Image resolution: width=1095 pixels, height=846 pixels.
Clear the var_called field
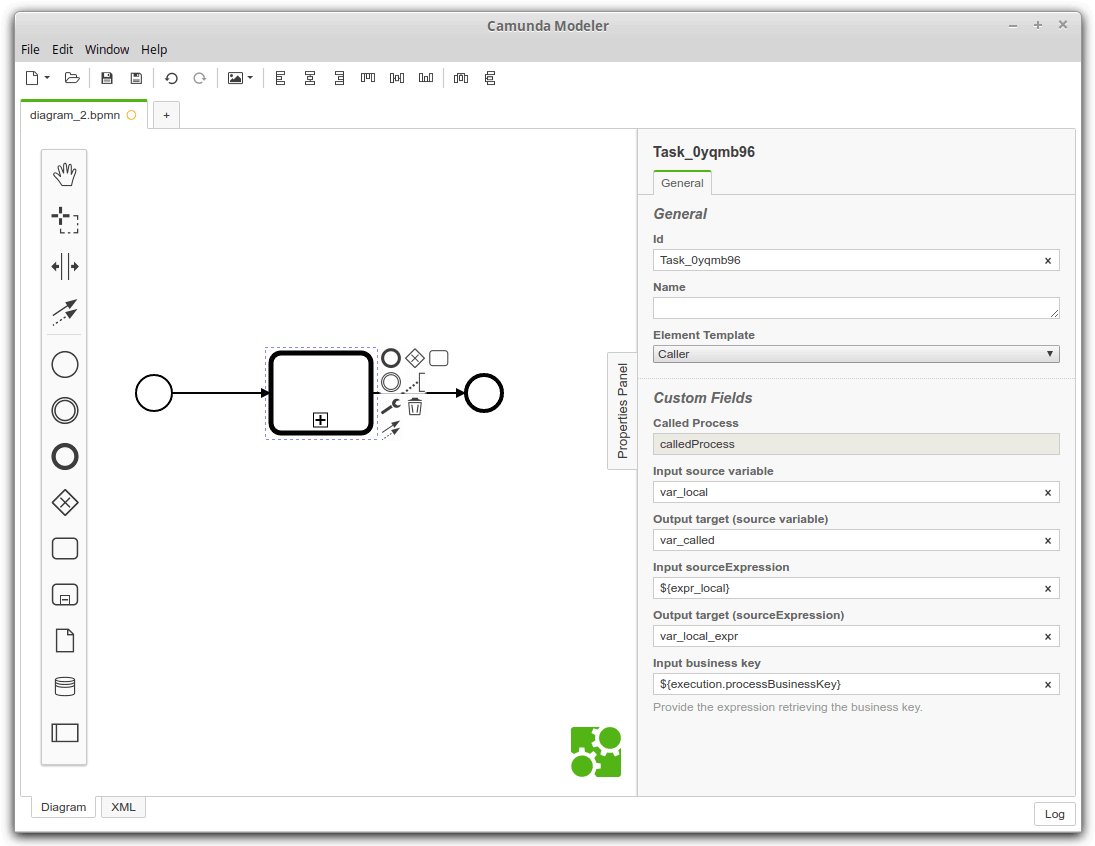pos(1048,541)
